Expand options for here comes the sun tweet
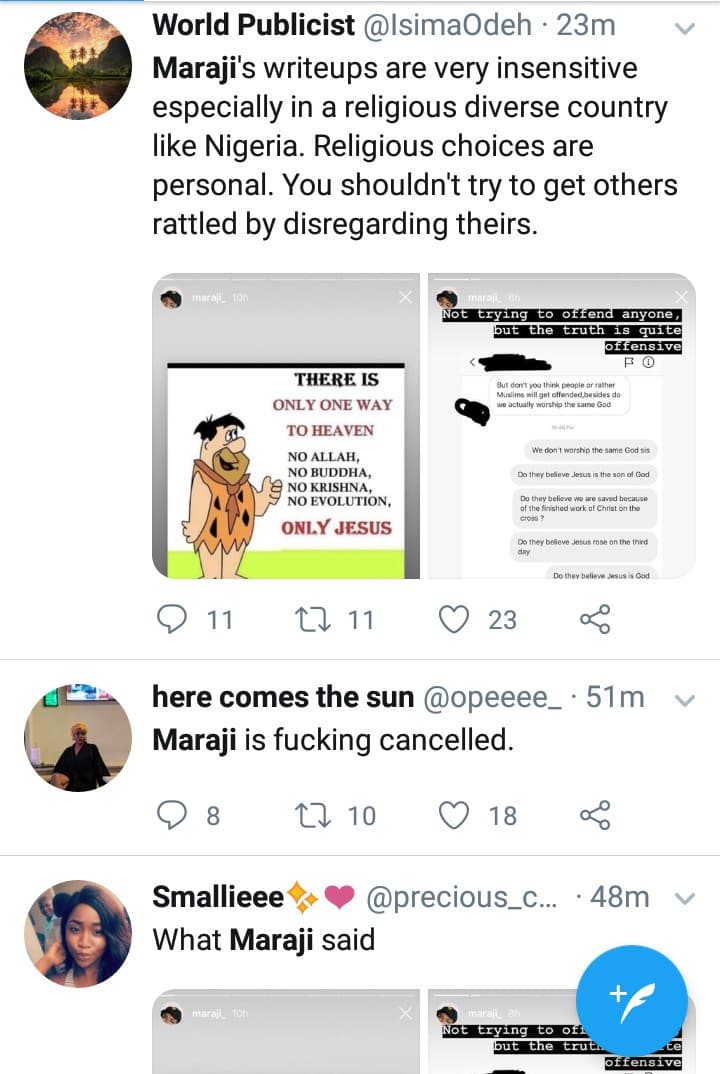 (x=685, y=700)
